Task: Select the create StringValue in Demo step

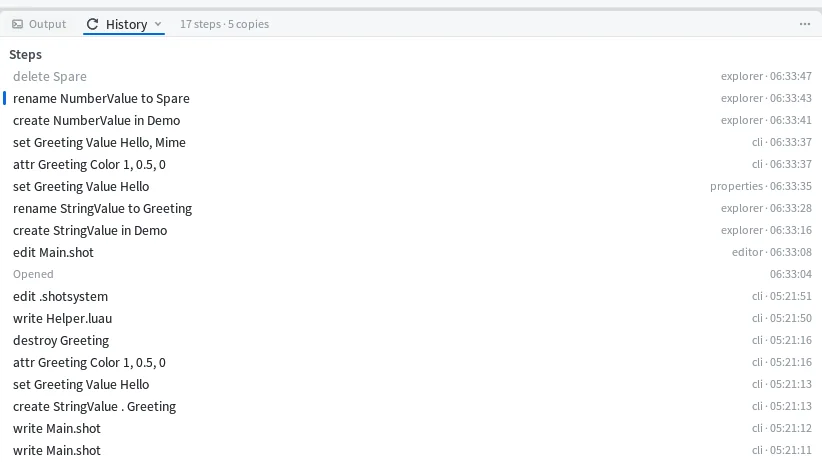Action: click(411, 231)
